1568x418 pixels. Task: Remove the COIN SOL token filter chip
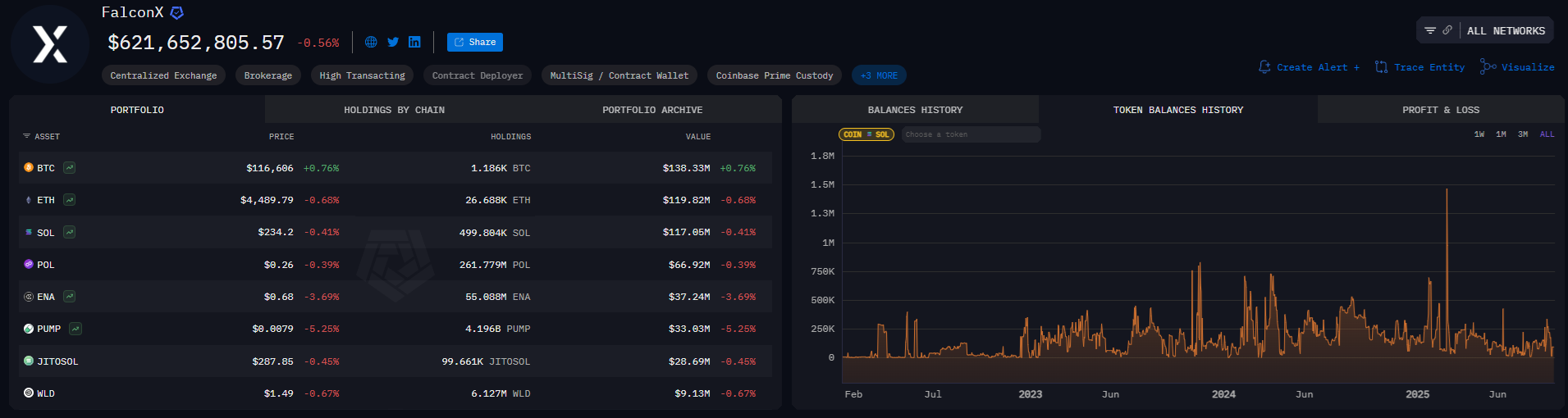point(866,134)
